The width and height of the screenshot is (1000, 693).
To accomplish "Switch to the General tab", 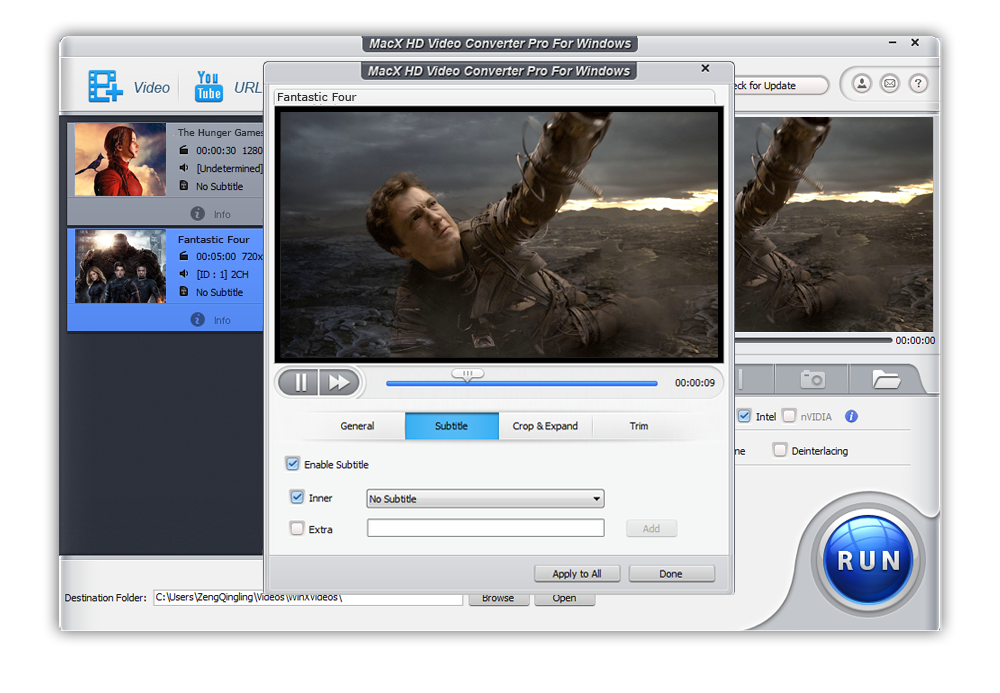I will pyautogui.click(x=357, y=426).
